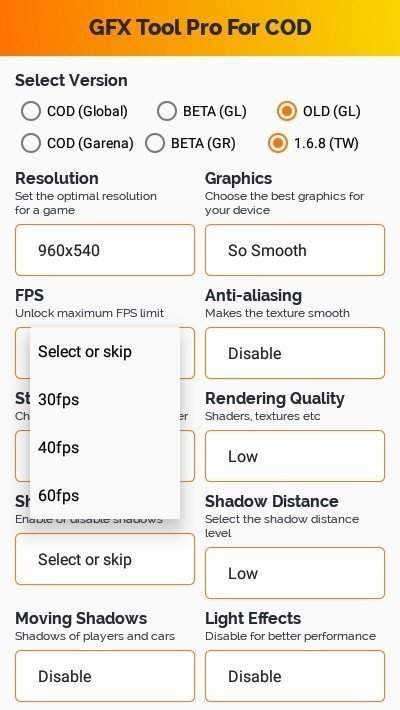Open the Shadows Select or skip dropdown
The width and height of the screenshot is (400, 710).
coord(105,559)
